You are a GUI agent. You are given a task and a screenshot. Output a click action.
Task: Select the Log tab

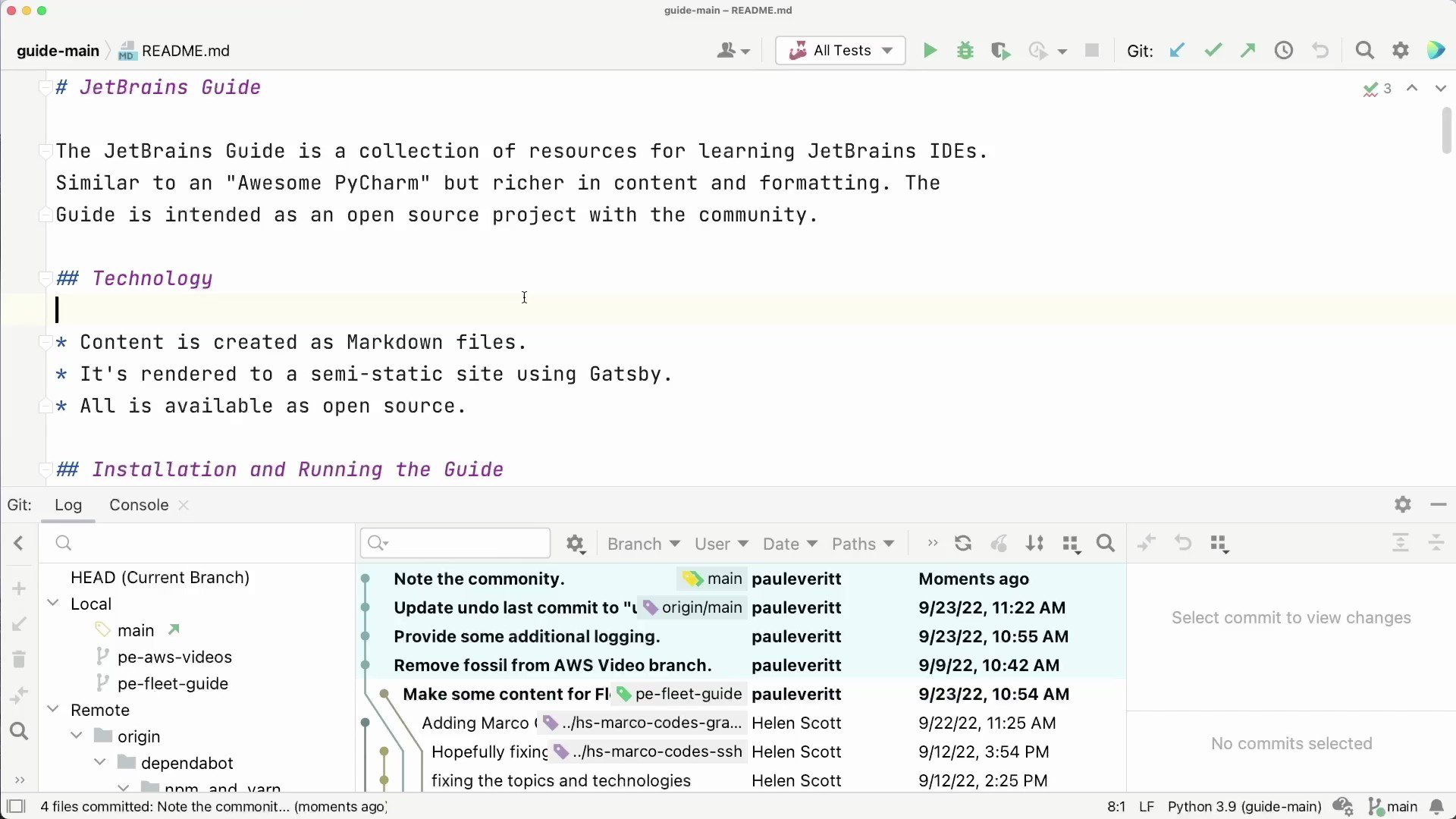point(68,505)
